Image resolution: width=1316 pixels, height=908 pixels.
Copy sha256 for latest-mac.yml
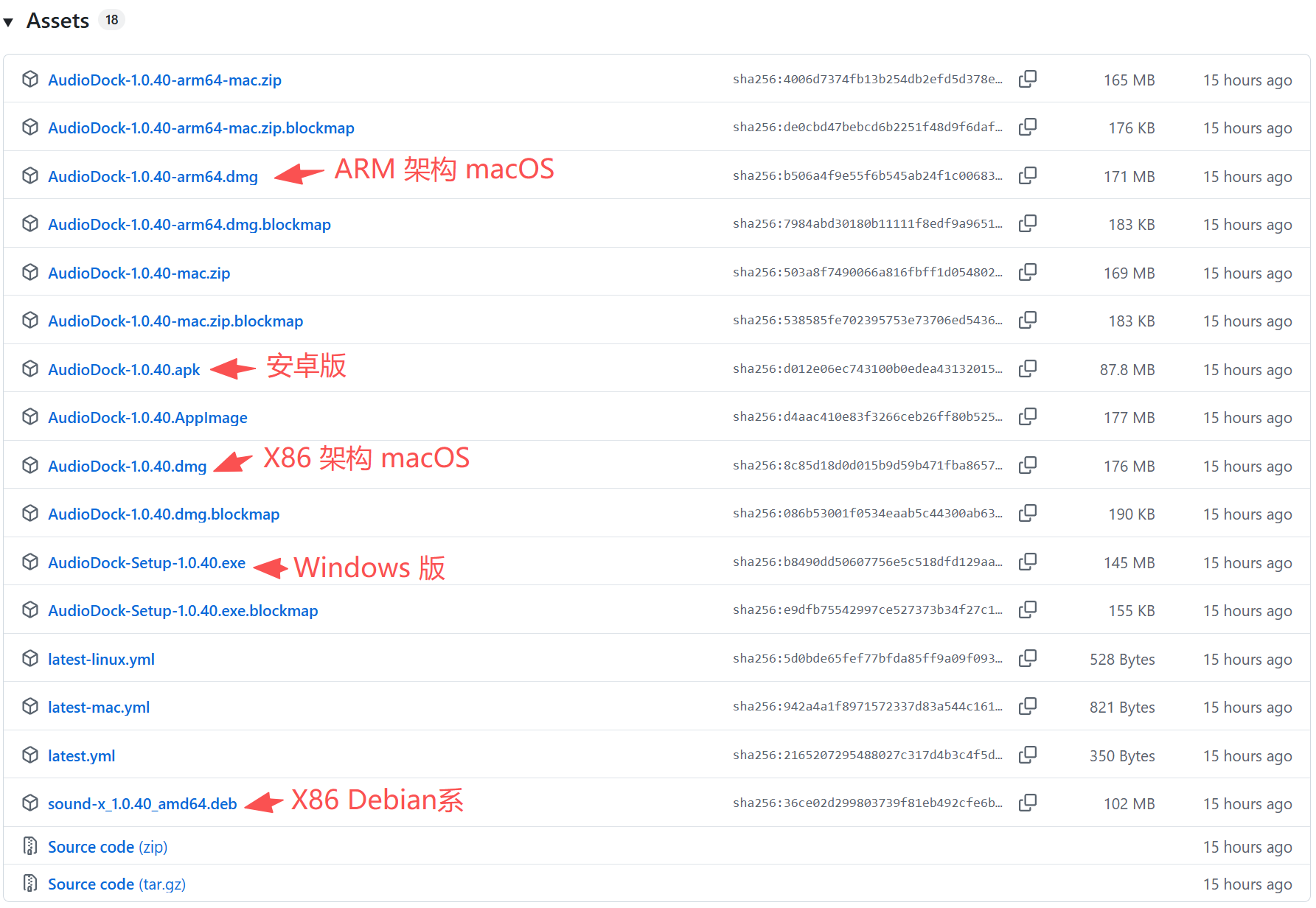tap(1027, 707)
